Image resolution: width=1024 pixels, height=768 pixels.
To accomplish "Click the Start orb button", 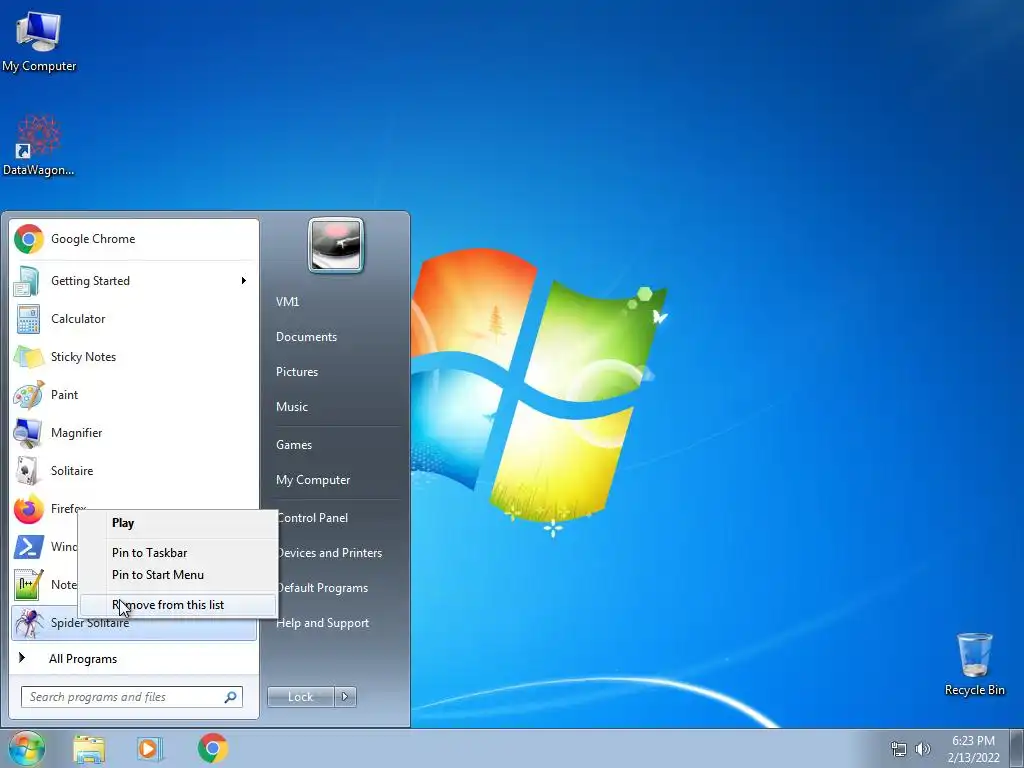I will [27, 748].
